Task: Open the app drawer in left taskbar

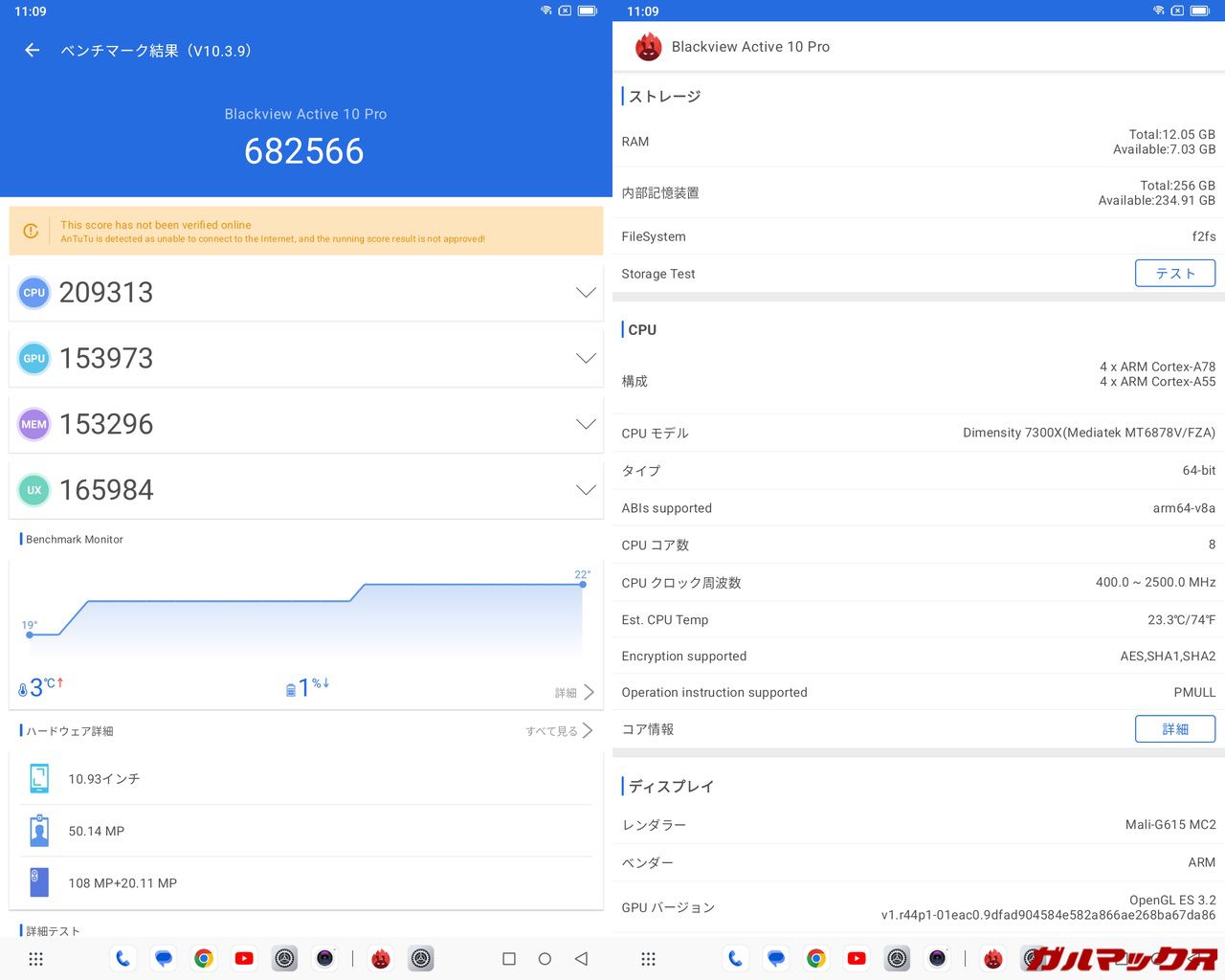Action: coord(36,959)
